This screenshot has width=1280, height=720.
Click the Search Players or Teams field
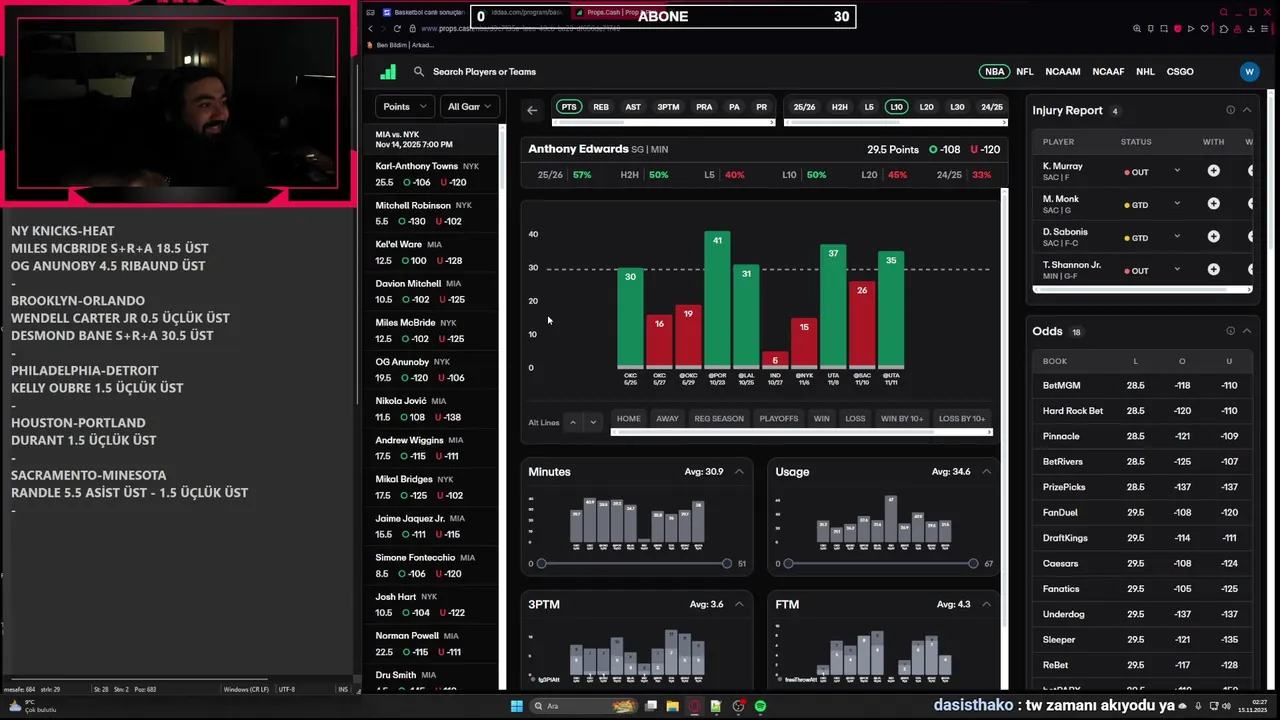[x=484, y=72]
